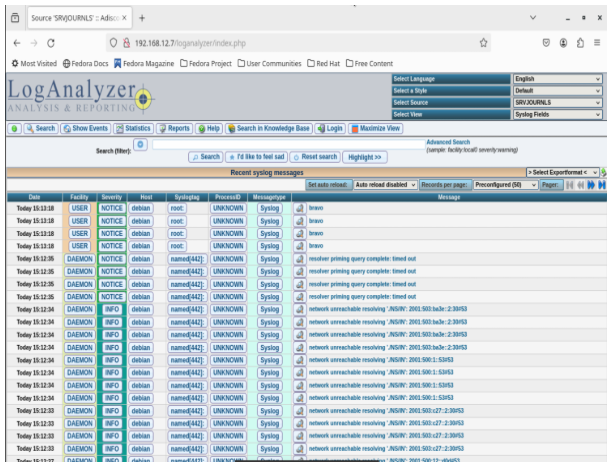Open Free Content bookmark folder

(x=369, y=63)
